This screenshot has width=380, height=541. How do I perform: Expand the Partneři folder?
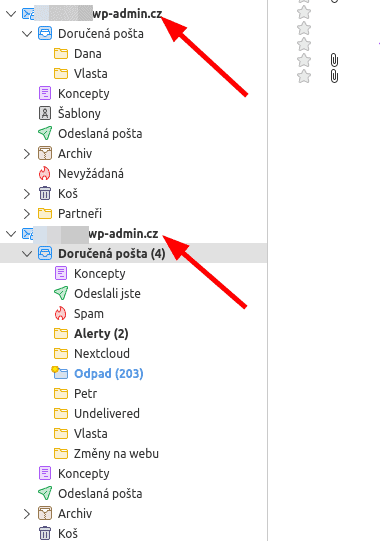click(27, 214)
